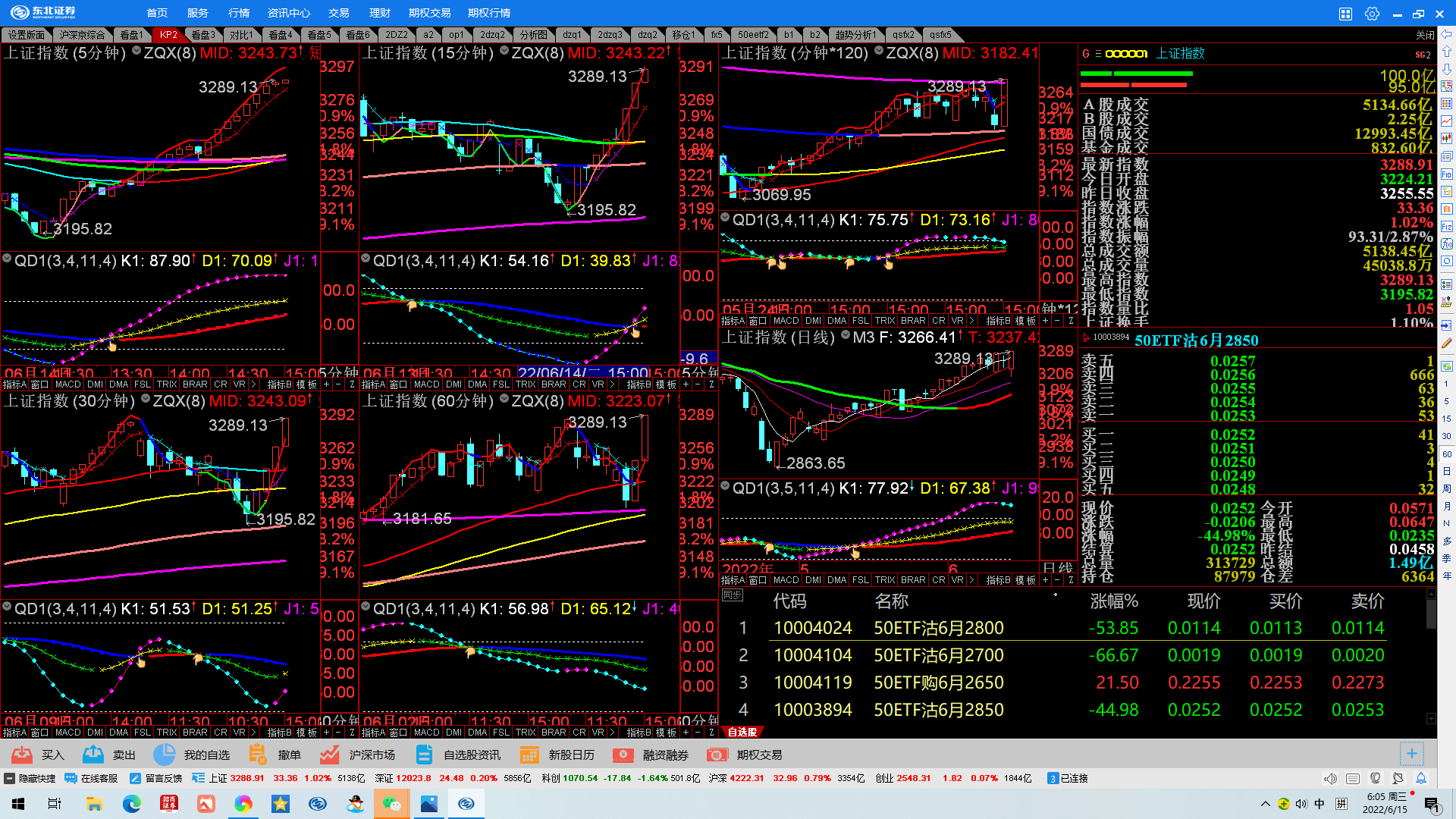This screenshot has height=819, width=1456.
Task: Open the cancel order (撤单) icon
Action: [x=258, y=755]
